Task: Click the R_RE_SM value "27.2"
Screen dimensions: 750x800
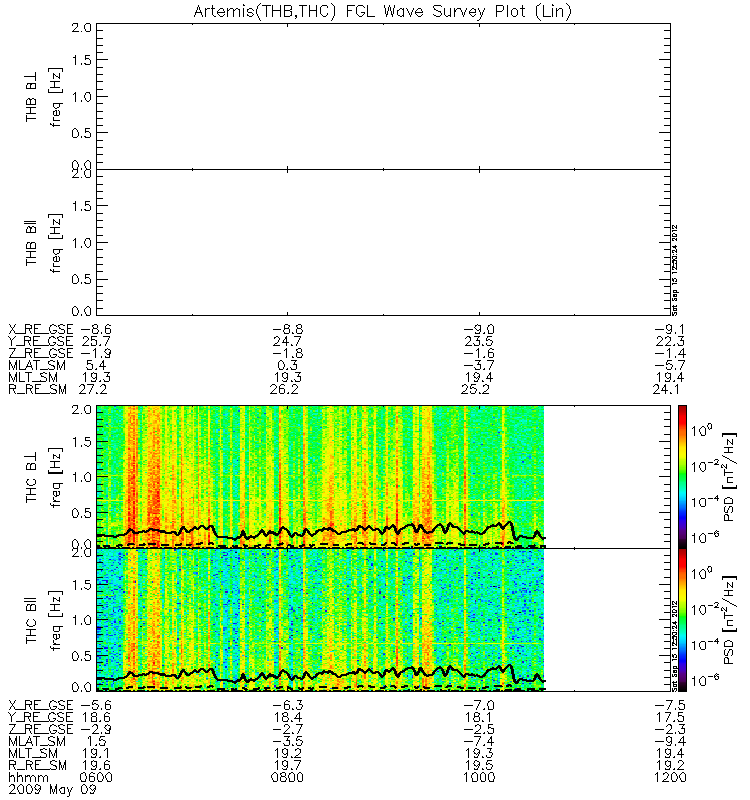Action: point(92,389)
